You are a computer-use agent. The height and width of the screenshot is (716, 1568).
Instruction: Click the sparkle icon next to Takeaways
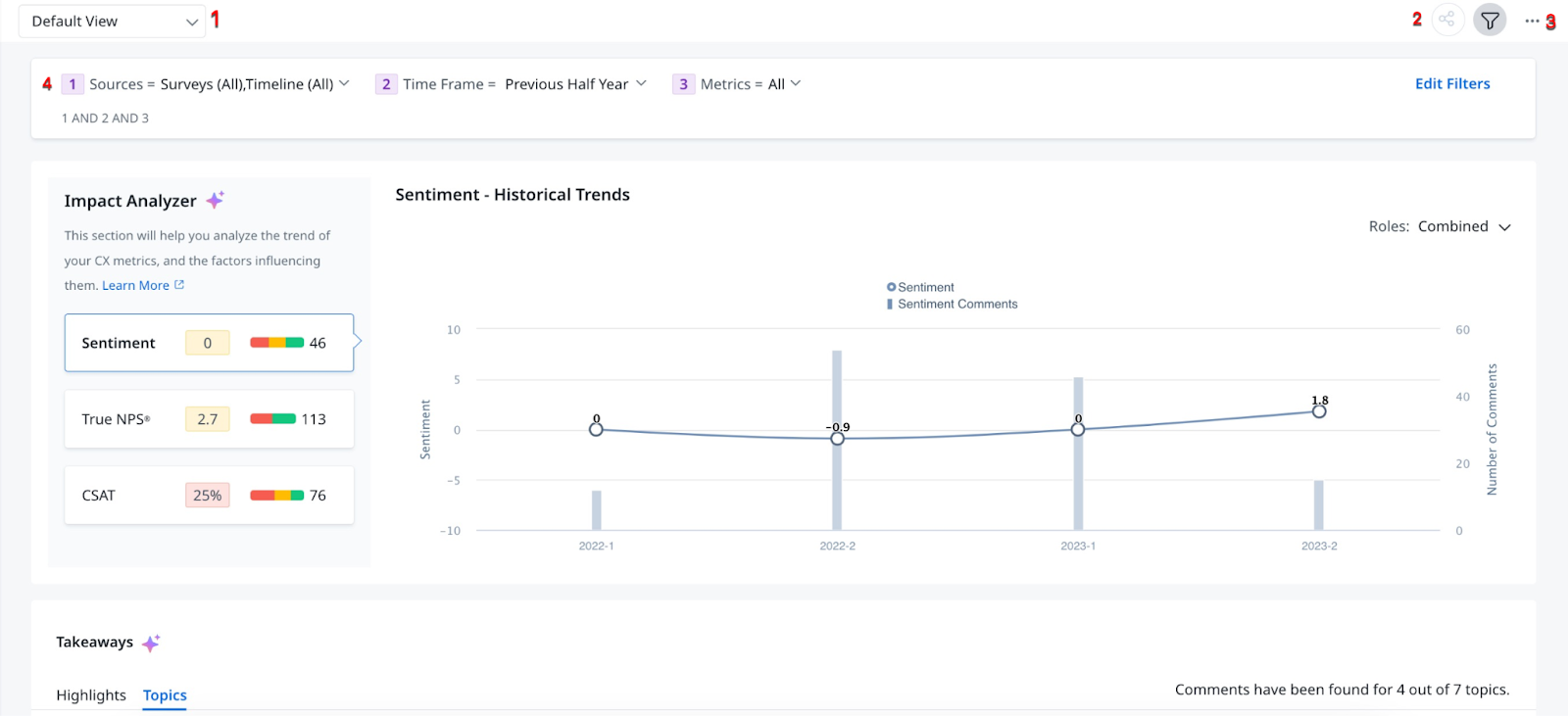point(151,643)
